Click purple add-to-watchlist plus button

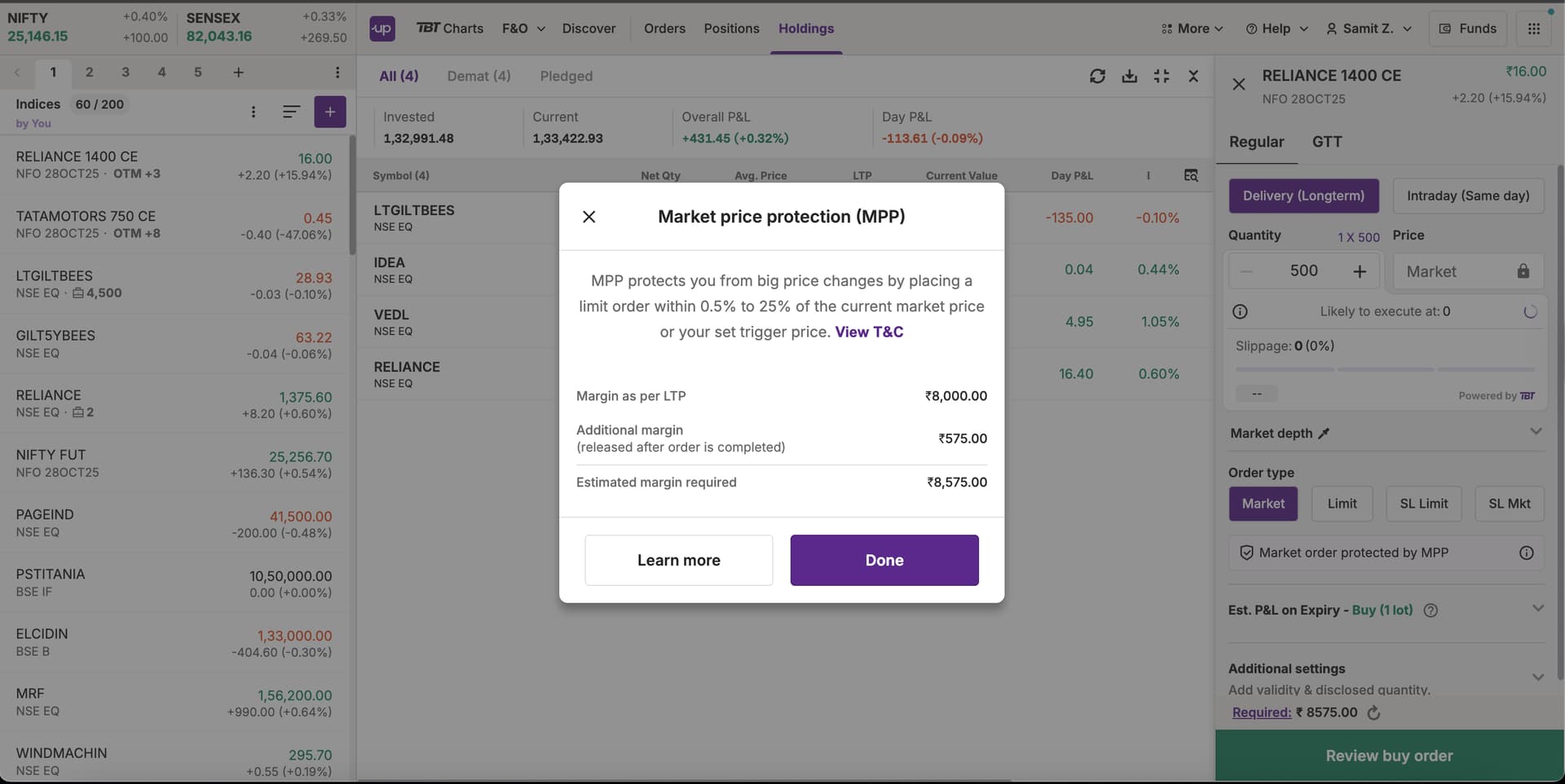[x=329, y=112]
